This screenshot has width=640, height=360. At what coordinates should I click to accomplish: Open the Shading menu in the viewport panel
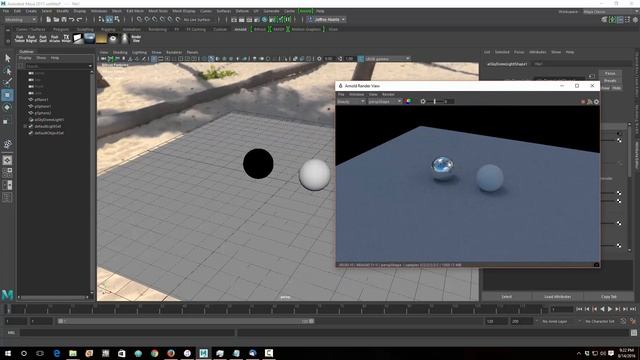120,52
